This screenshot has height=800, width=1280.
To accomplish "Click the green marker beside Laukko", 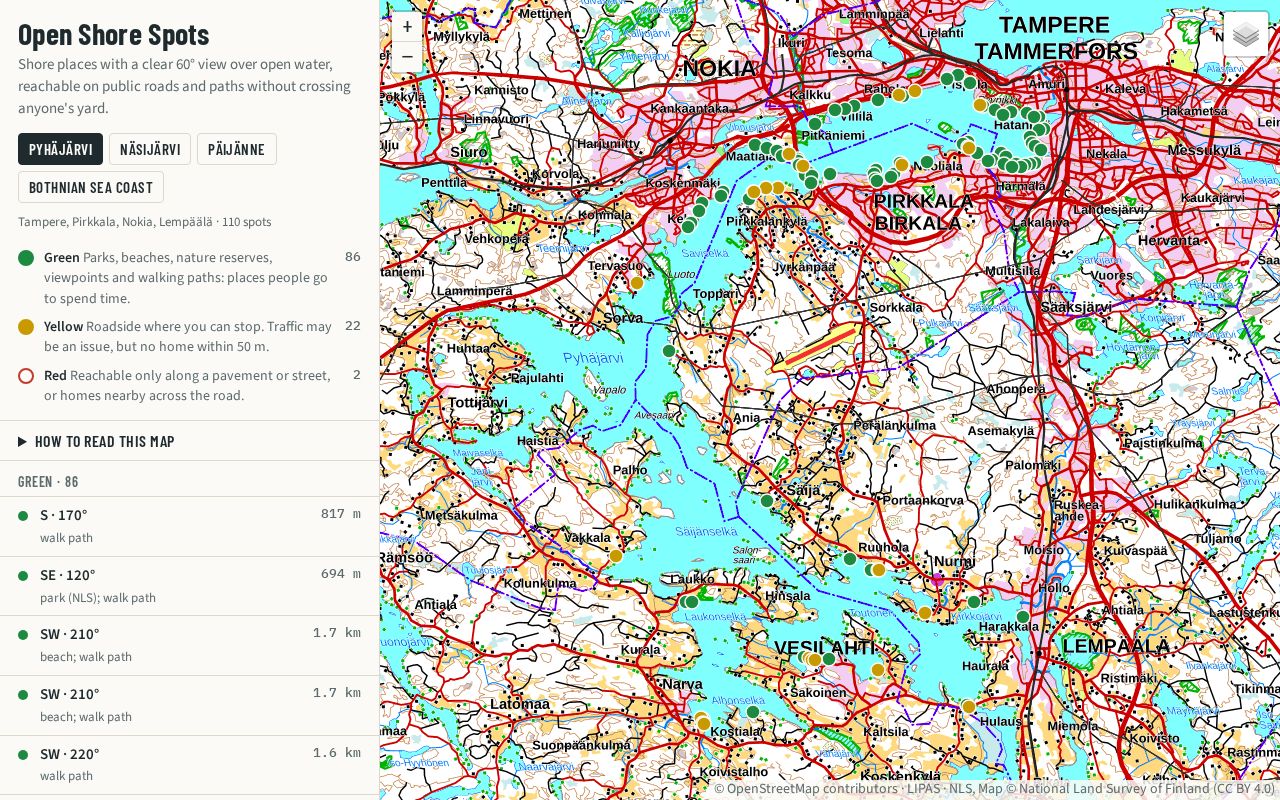I will pos(691,602).
